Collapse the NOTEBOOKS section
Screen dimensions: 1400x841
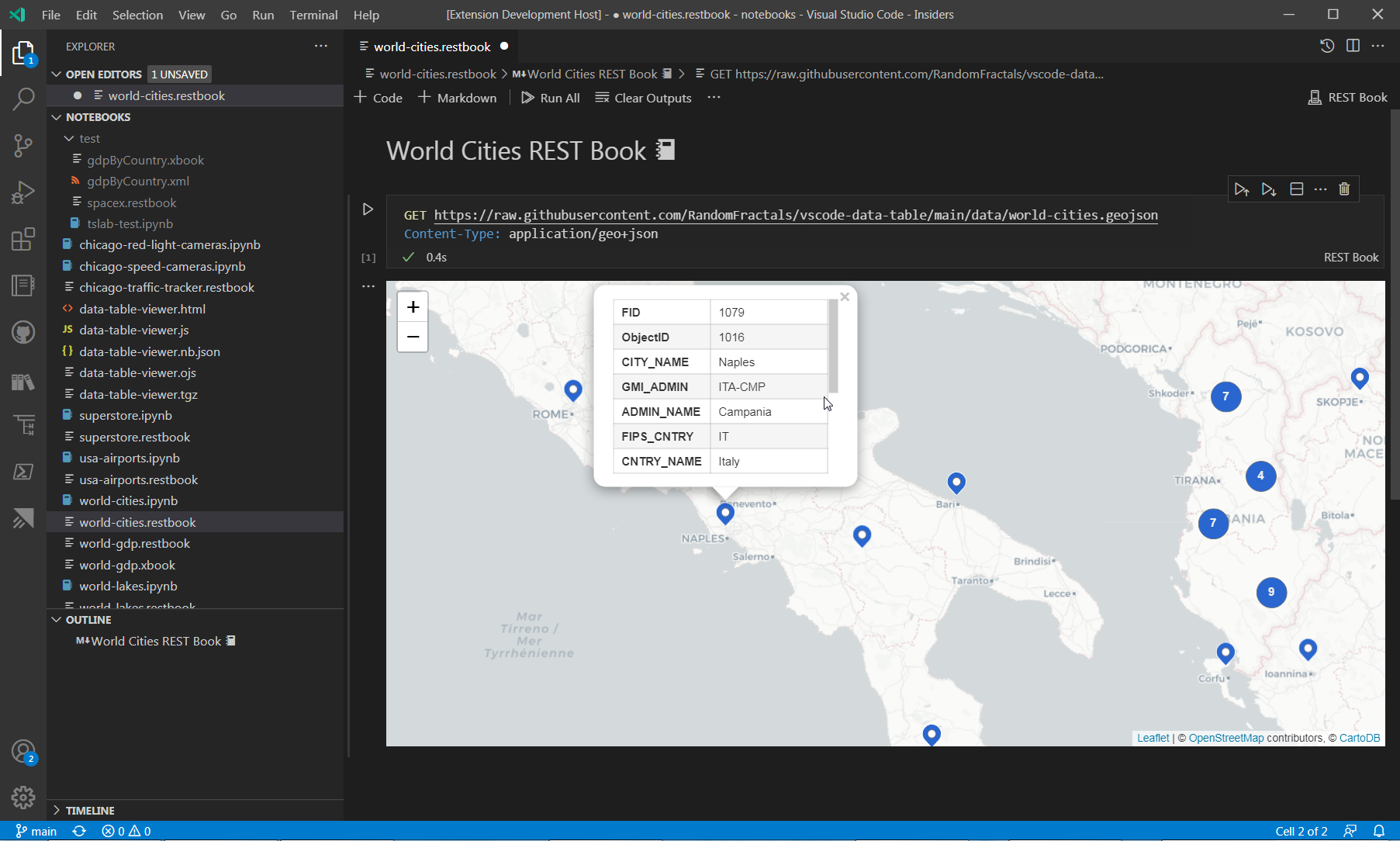[x=56, y=117]
